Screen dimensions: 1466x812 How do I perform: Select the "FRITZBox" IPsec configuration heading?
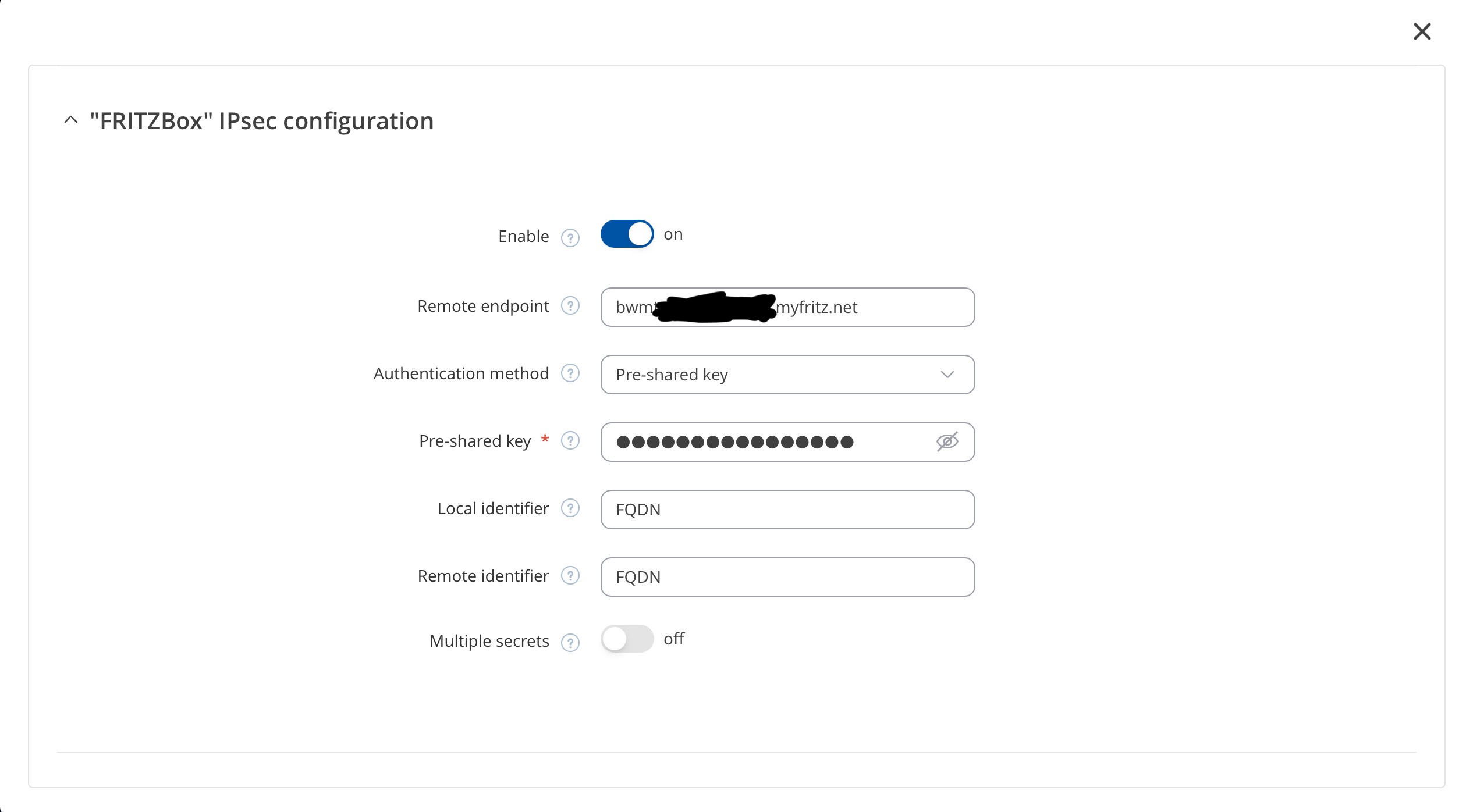(262, 121)
